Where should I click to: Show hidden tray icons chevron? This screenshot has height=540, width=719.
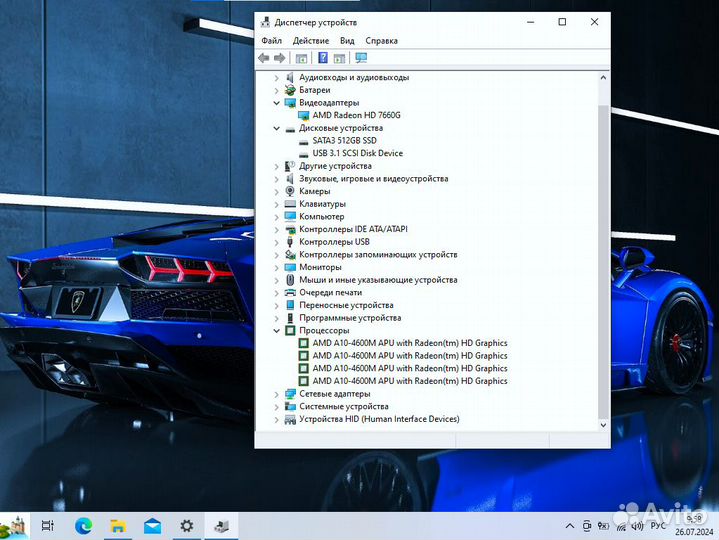point(570,526)
